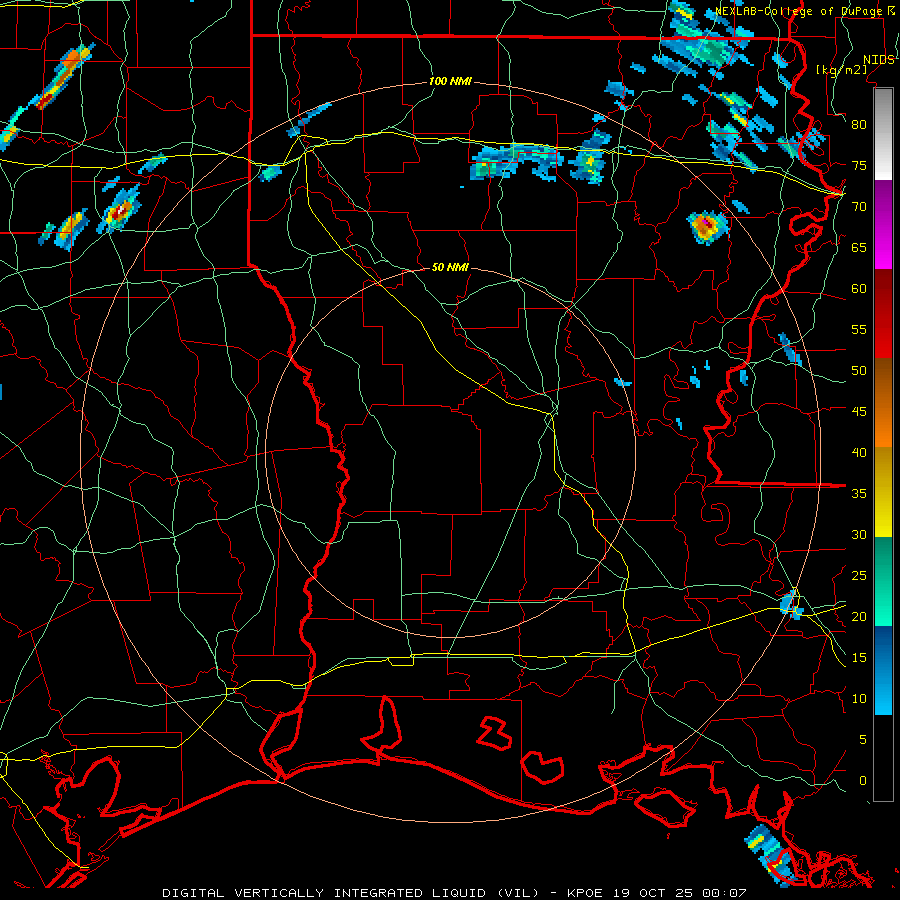Image resolution: width=900 pixels, height=900 pixels.
Task: Pick the green-teal segment of the VIL color bar
Action: 883,581
